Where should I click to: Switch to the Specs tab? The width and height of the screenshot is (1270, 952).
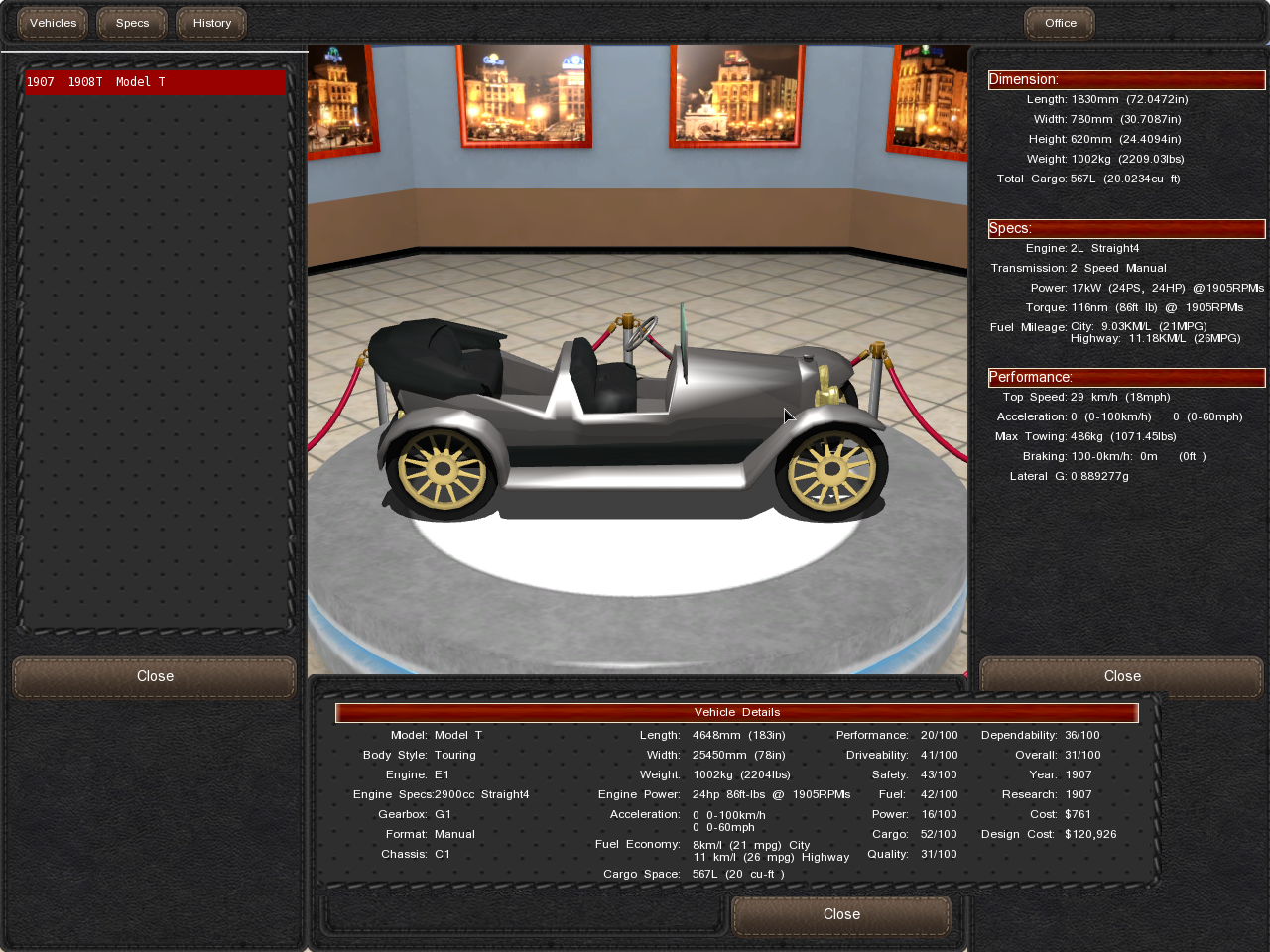132,23
